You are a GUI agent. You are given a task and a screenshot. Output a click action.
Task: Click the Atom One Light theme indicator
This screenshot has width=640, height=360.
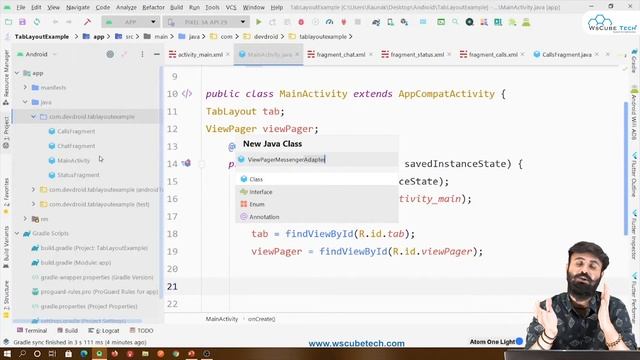pos(496,342)
